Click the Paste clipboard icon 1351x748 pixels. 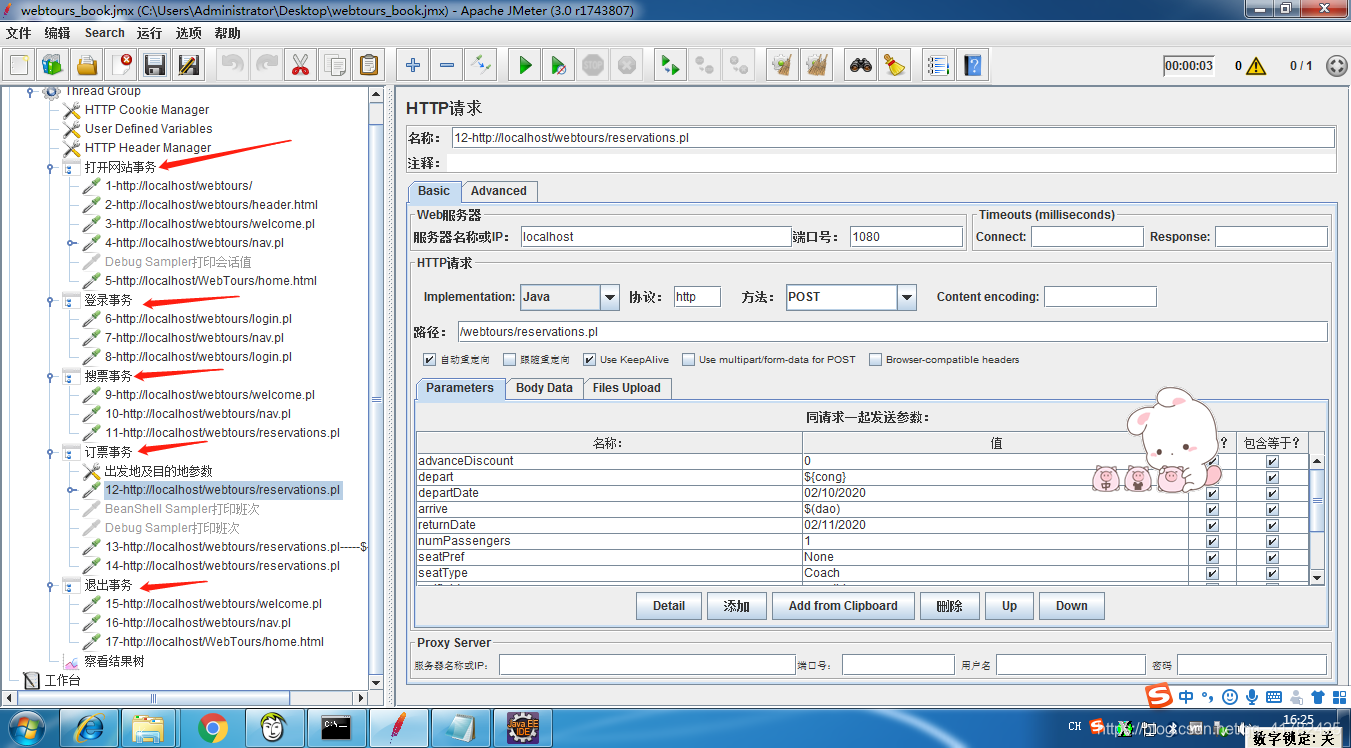[369, 66]
